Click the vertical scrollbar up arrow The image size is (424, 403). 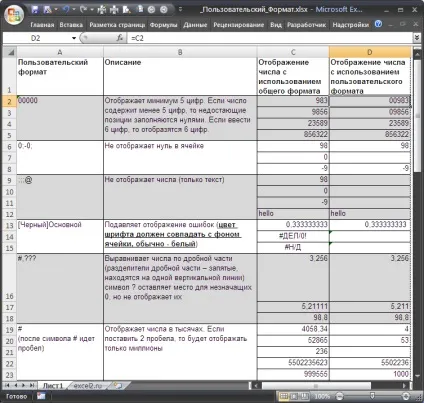tap(417, 53)
